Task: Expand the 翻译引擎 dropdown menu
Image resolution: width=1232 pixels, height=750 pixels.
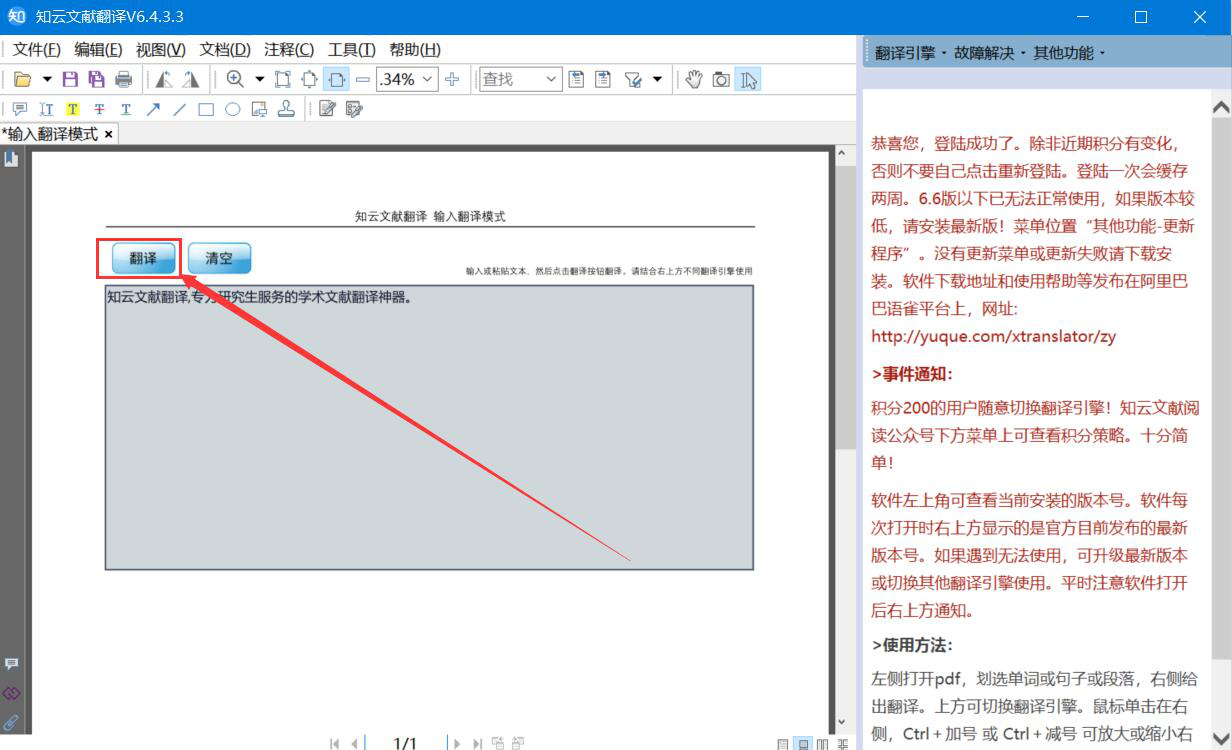Action: pos(911,53)
